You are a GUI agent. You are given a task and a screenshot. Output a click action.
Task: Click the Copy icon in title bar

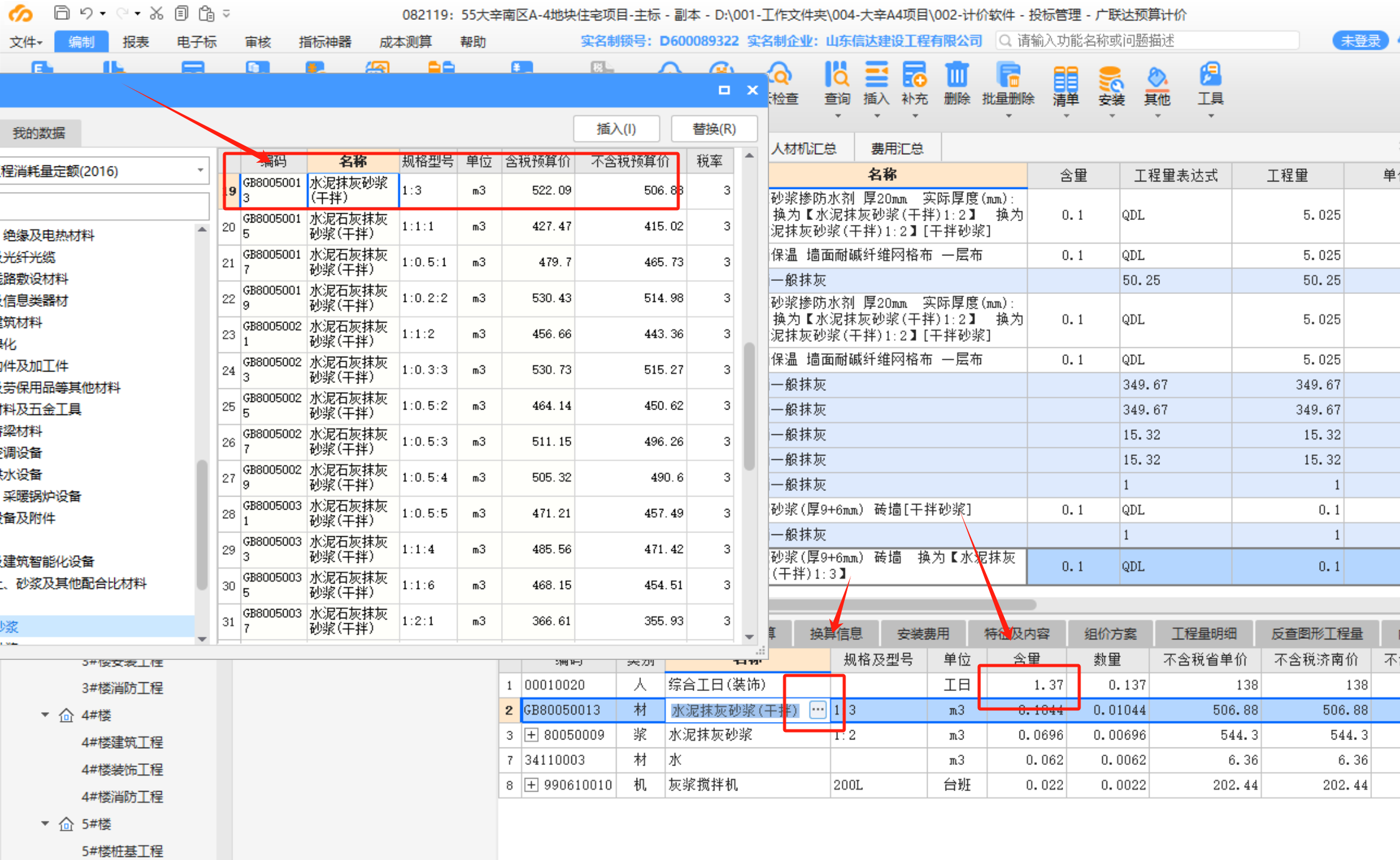[181, 13]
